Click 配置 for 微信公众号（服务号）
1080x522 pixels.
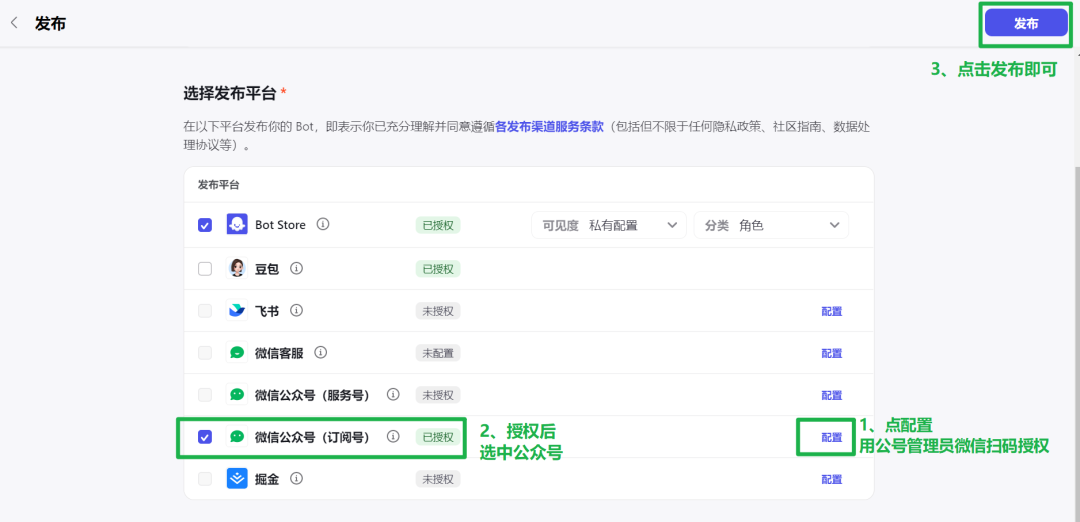(x=831, y=395)
